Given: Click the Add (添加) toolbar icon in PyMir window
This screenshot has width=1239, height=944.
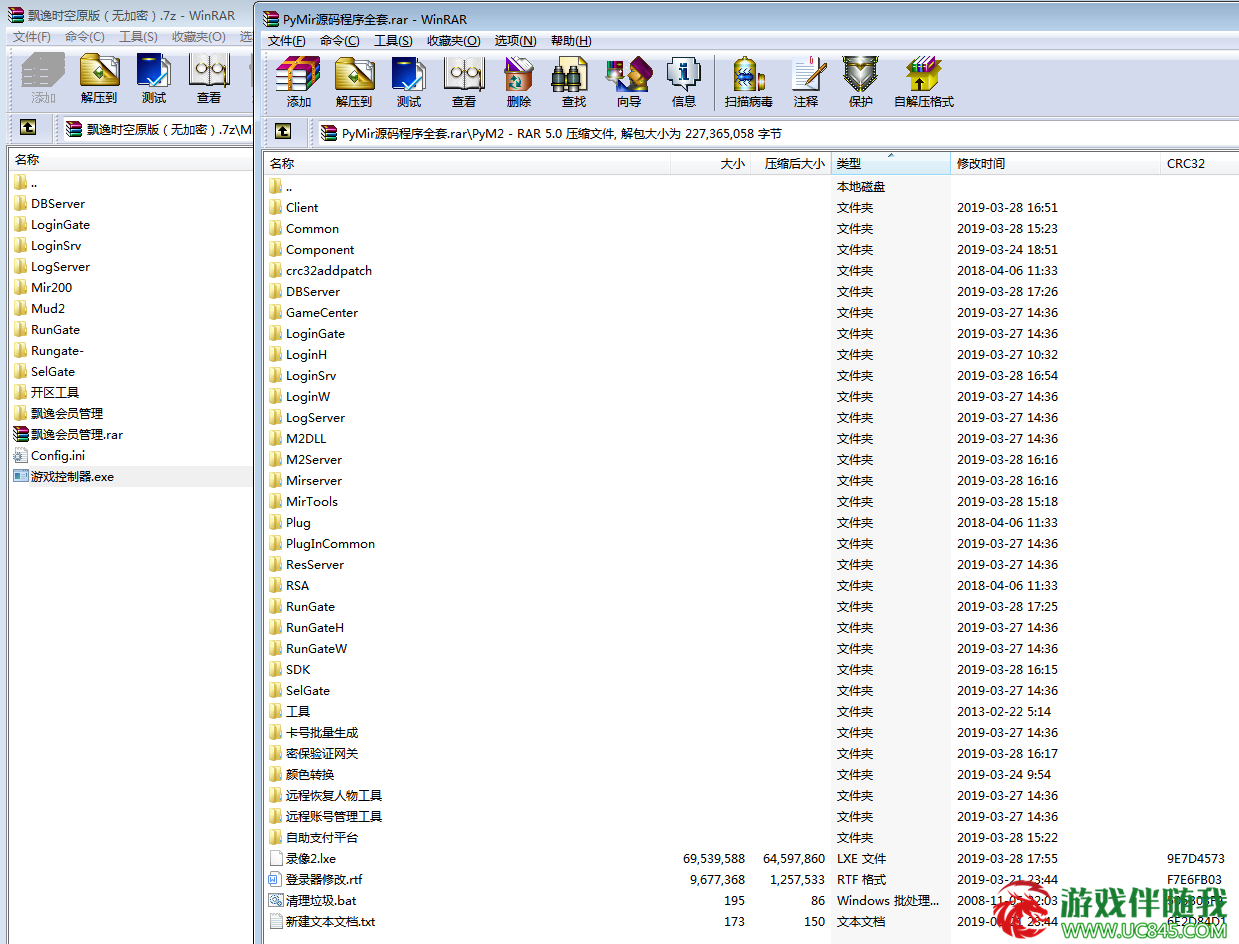Looking at the screenshot, I should 298,83.
